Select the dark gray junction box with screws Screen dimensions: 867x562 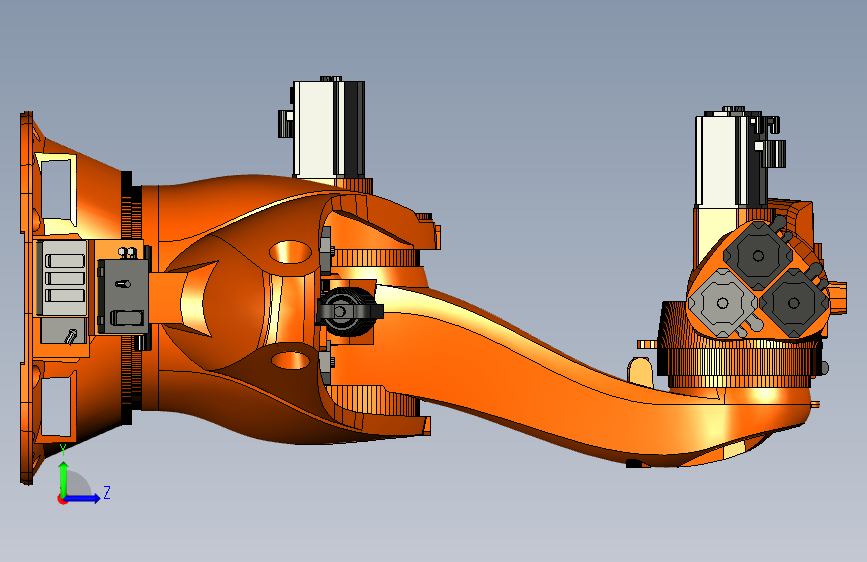pos(123,296)
